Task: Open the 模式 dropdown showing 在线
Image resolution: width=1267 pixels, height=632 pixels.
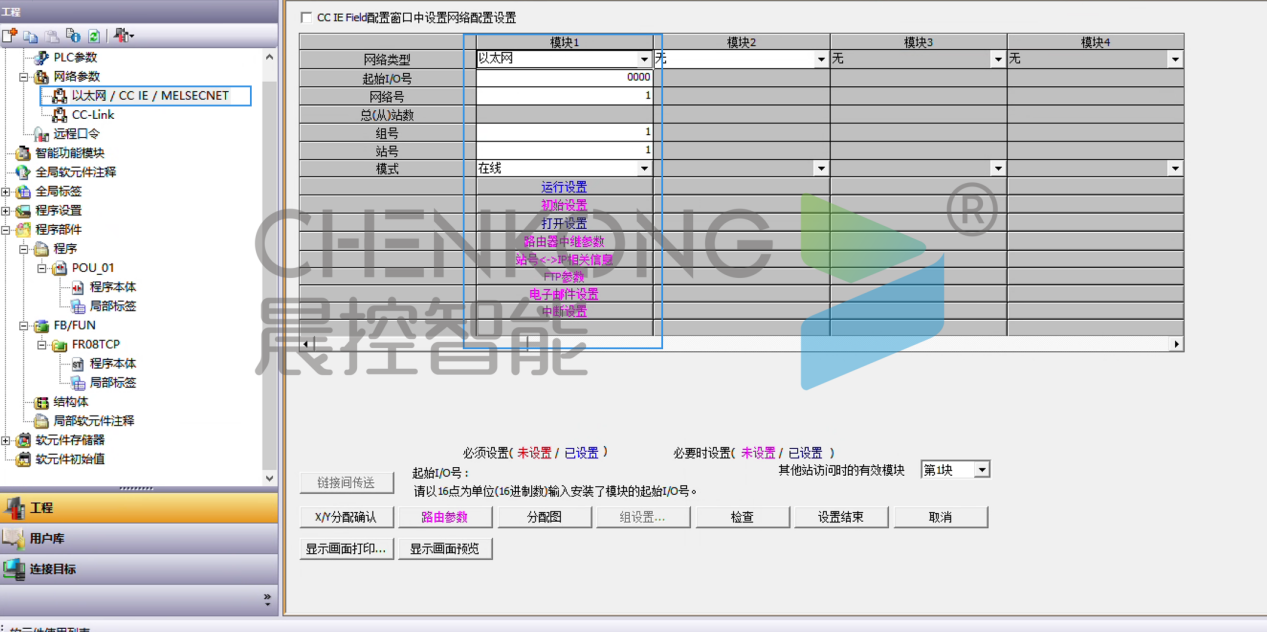Action: point(644,169)
